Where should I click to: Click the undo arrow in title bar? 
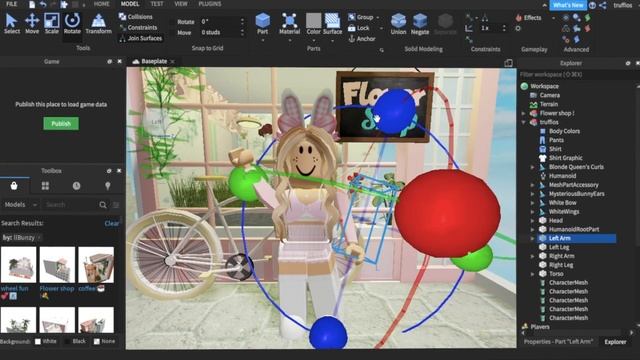(x=43, y=4)
